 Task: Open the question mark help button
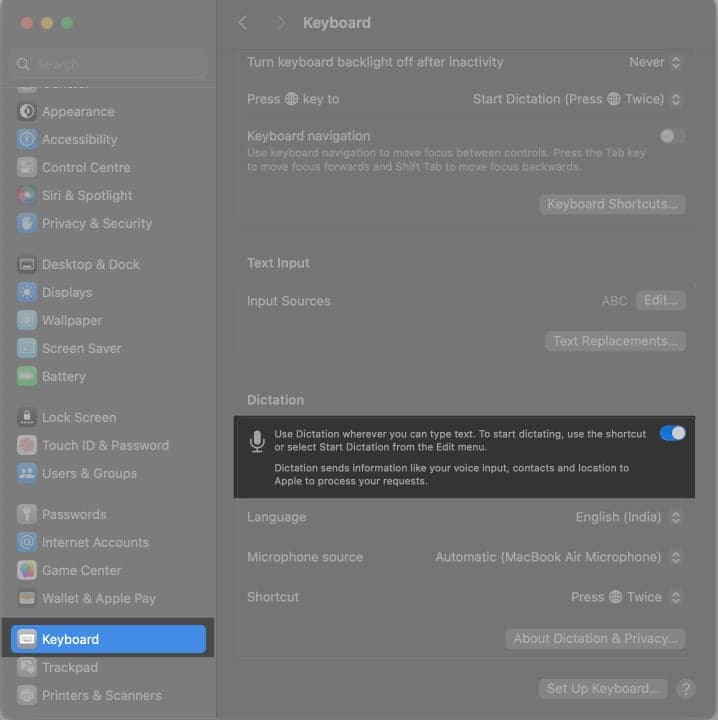(x=686, y=689)
